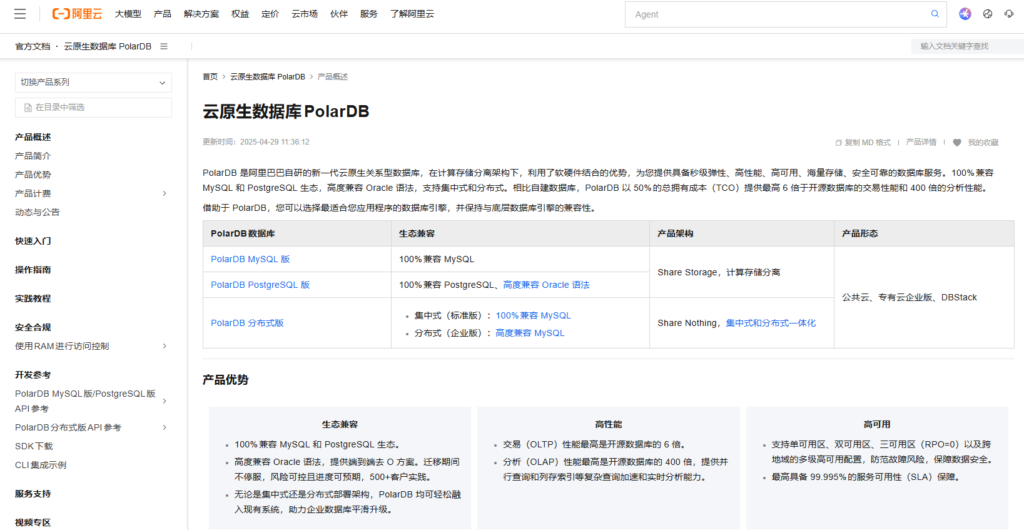Open the 产品 top menu
The width and height of the screenshot is (1024, 530).
162,14
